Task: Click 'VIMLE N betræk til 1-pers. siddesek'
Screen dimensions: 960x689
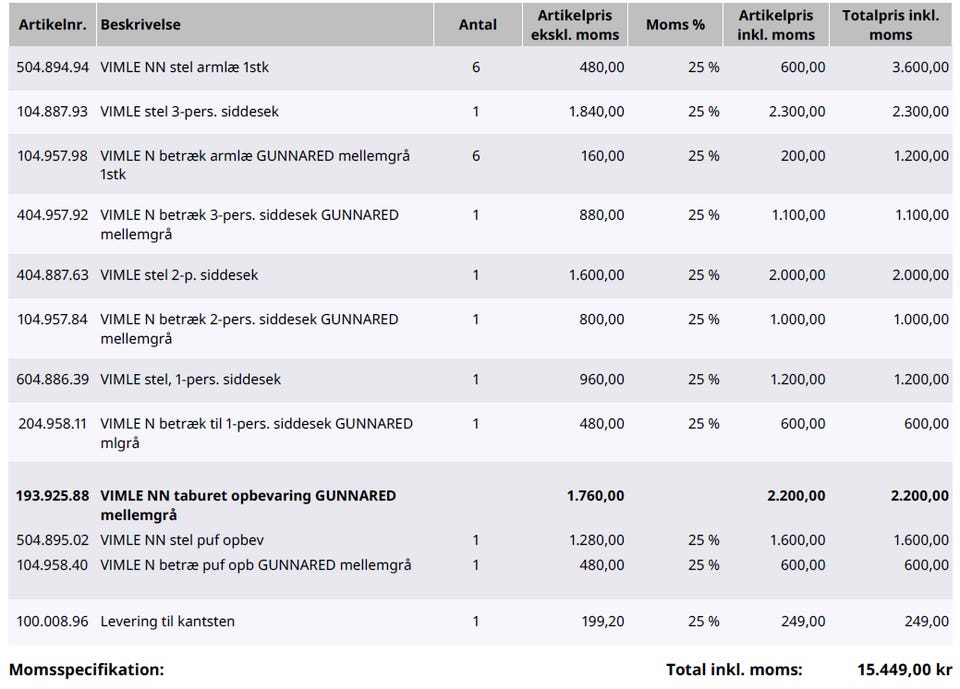Action: 216,424
